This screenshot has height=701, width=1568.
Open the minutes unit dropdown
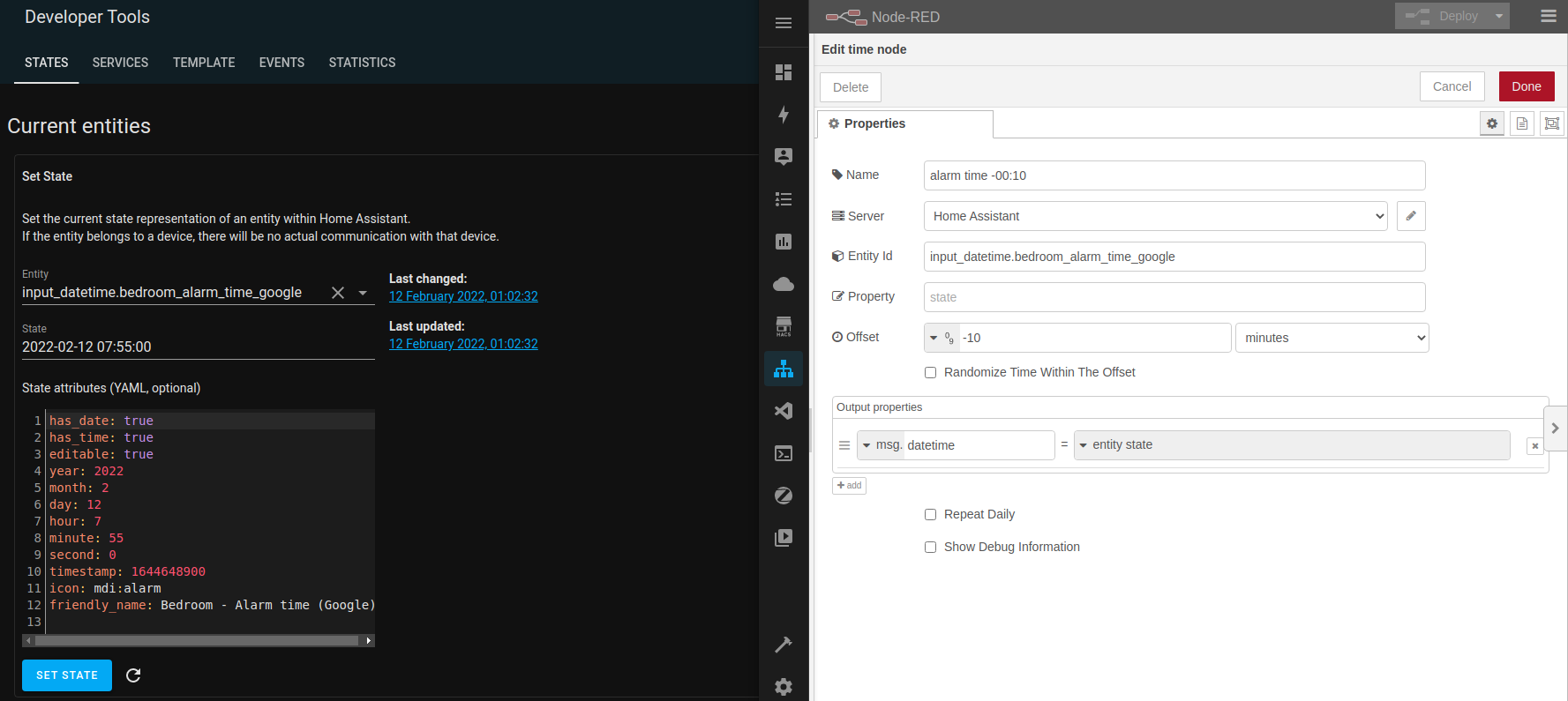click(x=1332, y=338)
